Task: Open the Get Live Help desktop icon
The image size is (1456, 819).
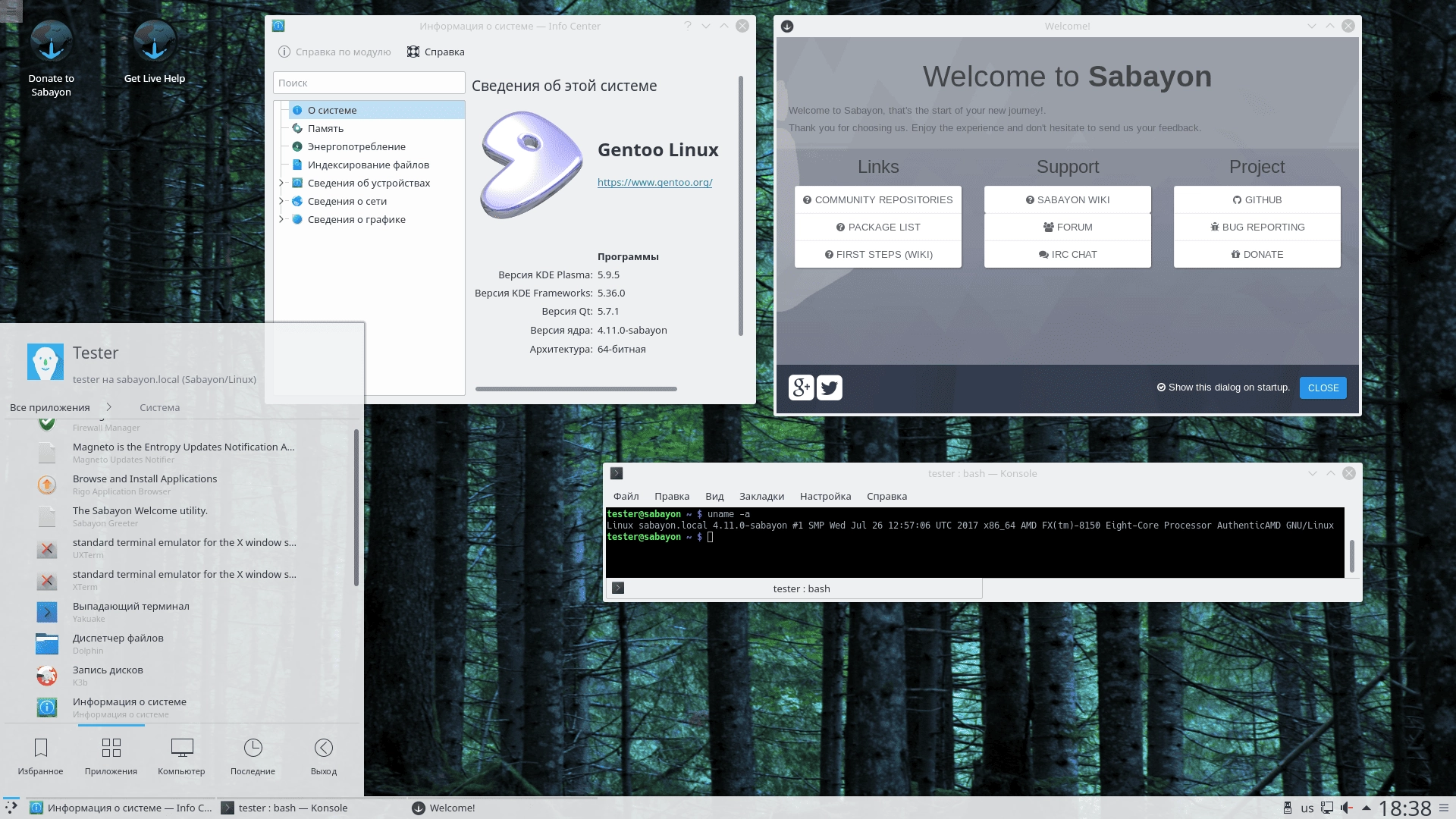Action: click(155, 52)
